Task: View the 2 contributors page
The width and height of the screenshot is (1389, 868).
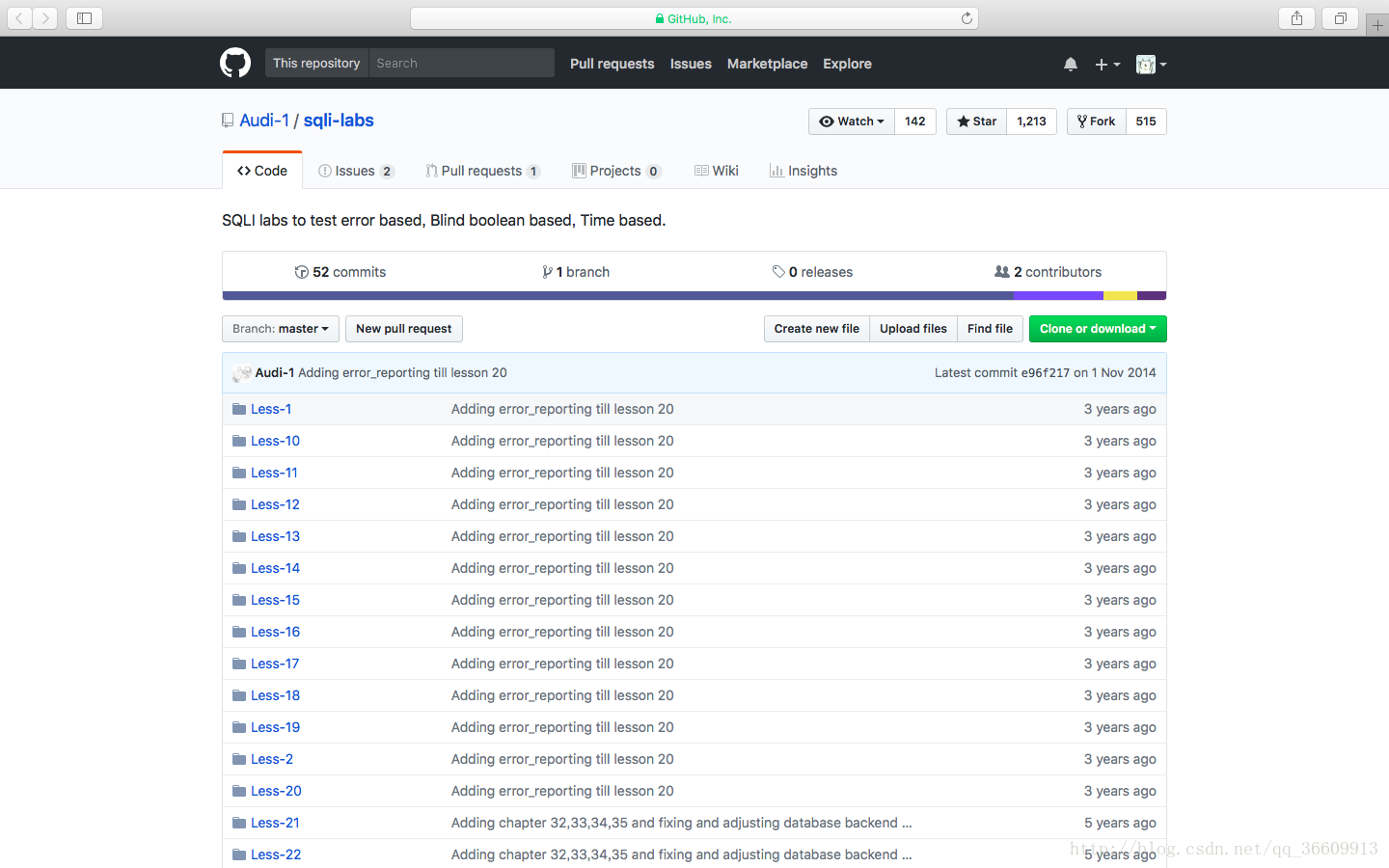Action: pos(1048,272)
